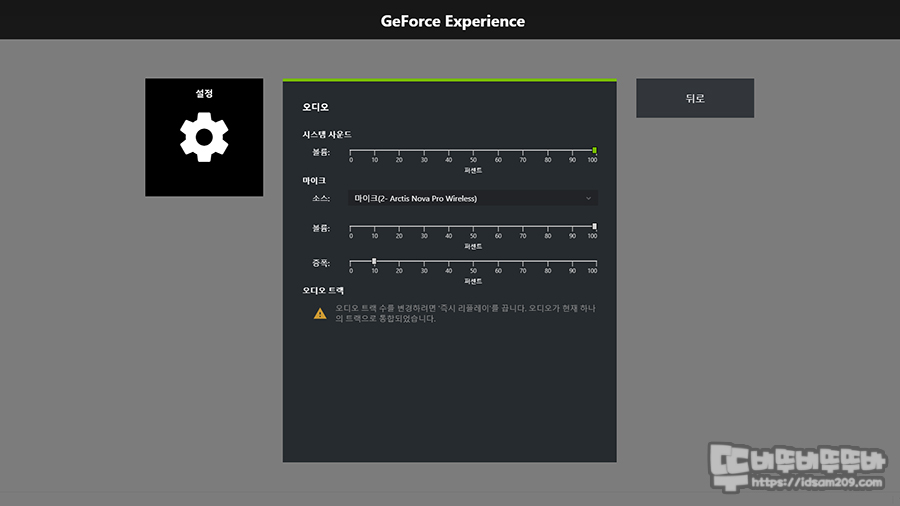Click the 마이크 section label
The width and height of the screenshot is (900, 506).
314,180
